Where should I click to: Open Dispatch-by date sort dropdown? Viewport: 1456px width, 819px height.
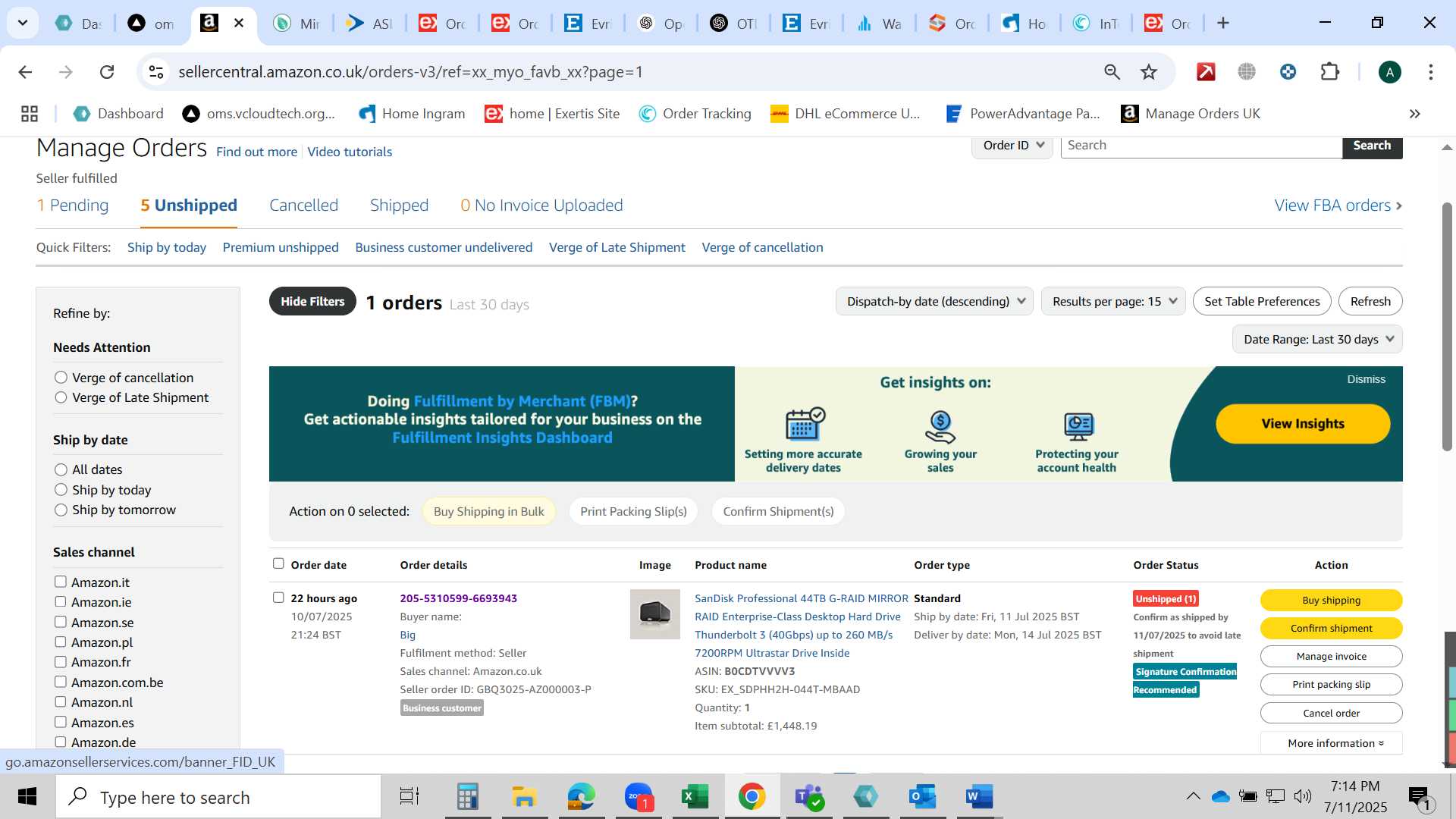pyautogui.click(x=934, y=301)
